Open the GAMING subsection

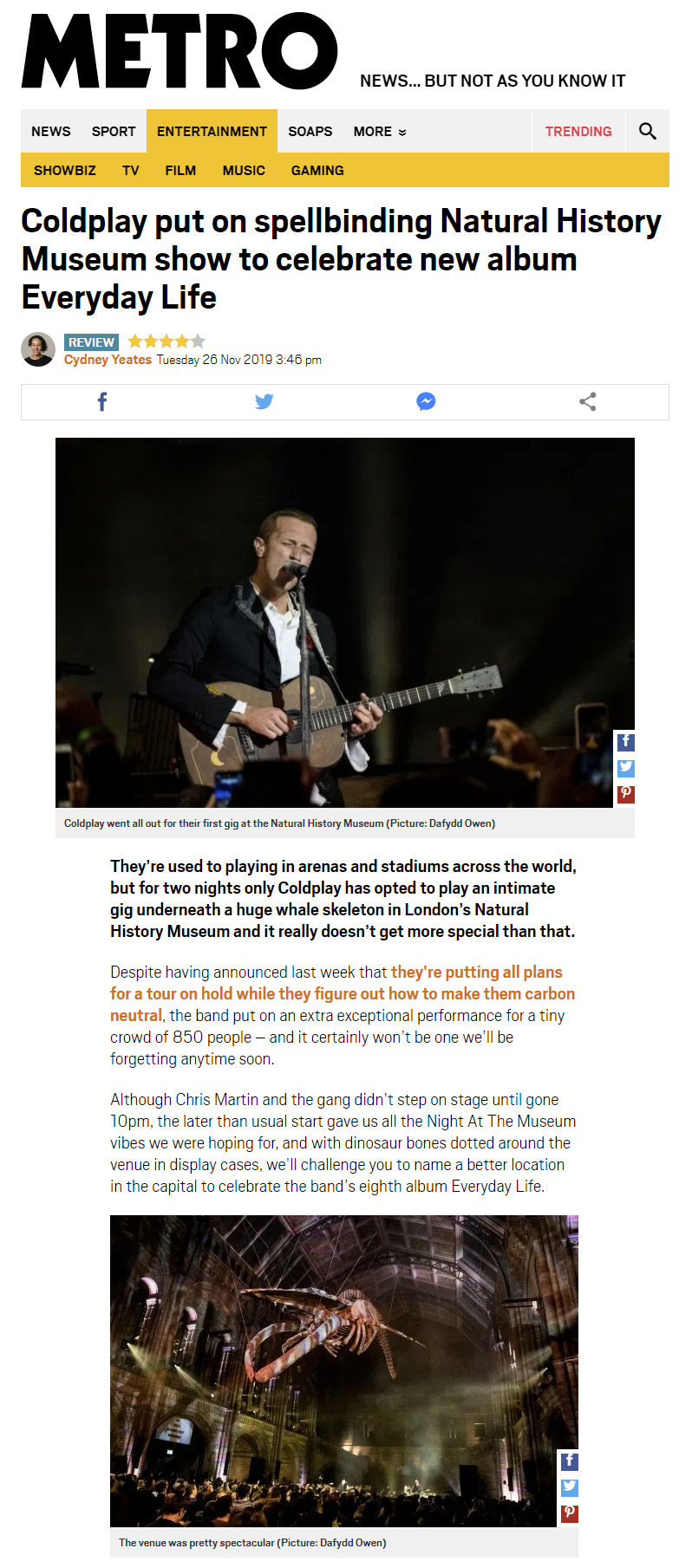click(x=317, y=171)
